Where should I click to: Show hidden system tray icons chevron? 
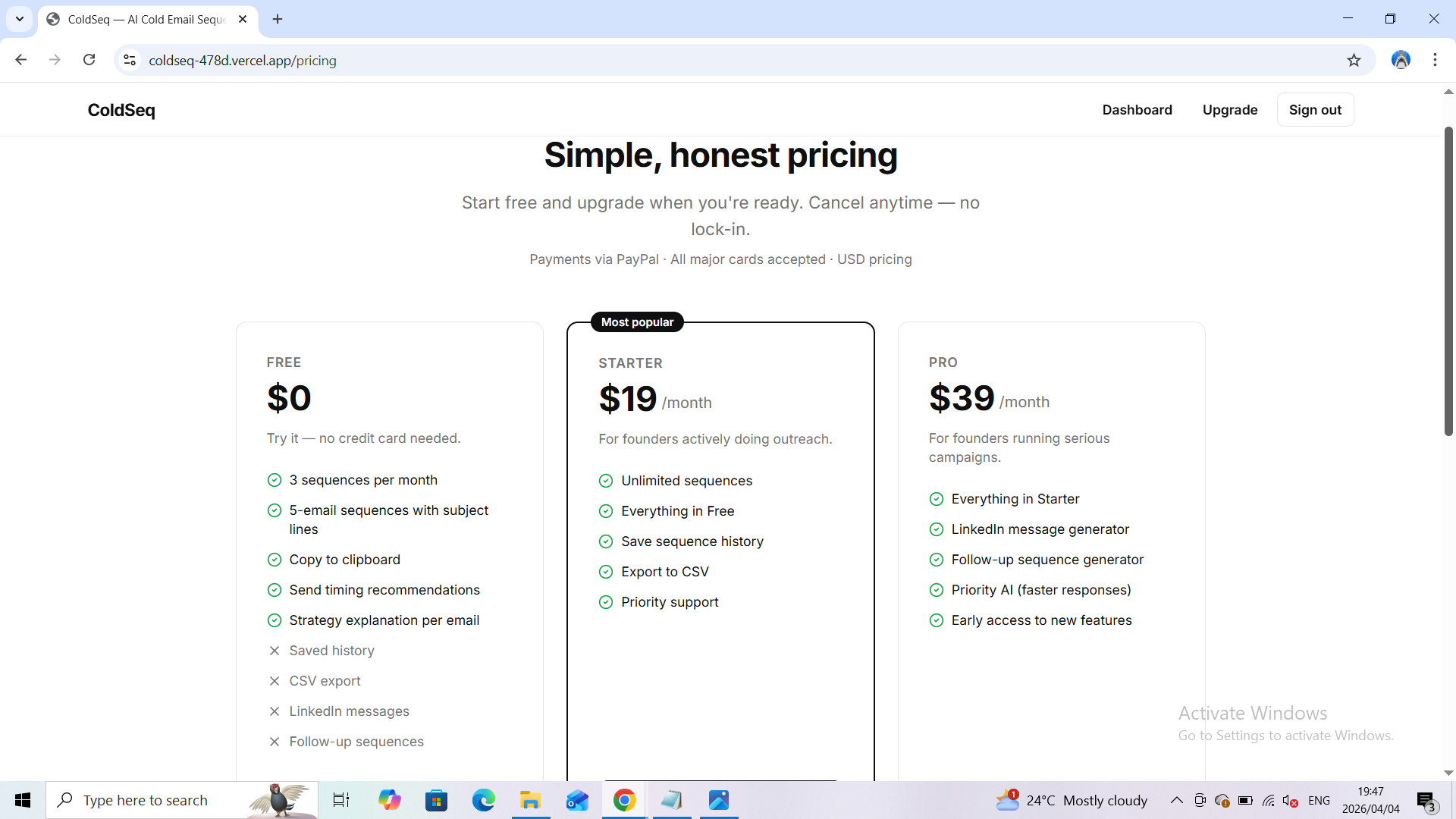(x=1176, y=800)
